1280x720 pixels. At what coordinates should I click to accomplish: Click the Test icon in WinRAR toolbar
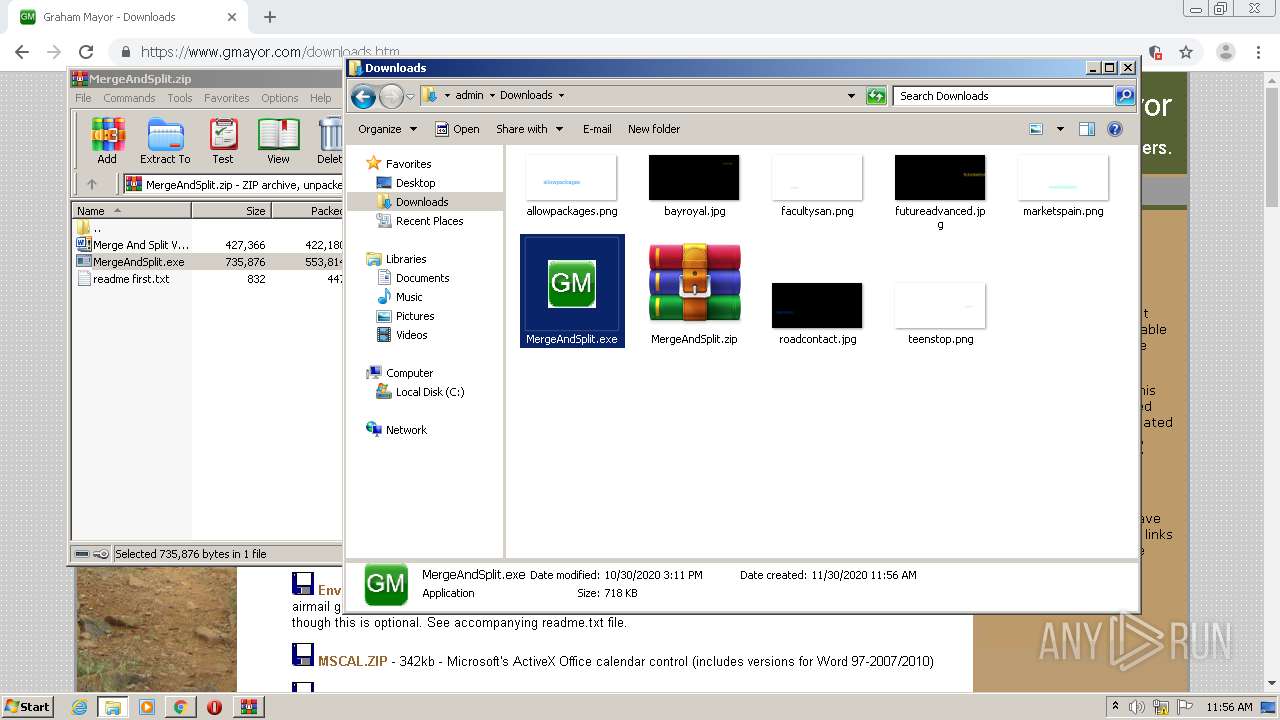click(223, 140)
